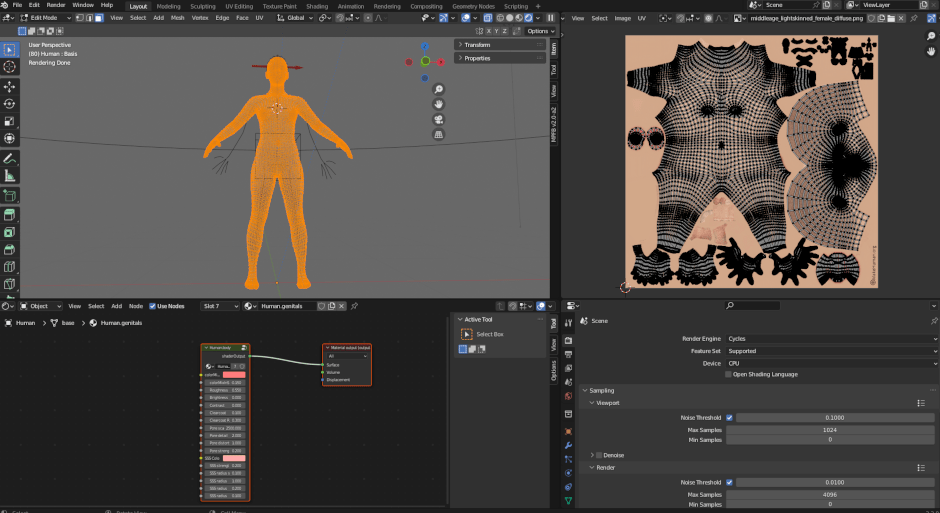Pin the Scene properties panel
940x513 pixels.
tap(933, 321)
